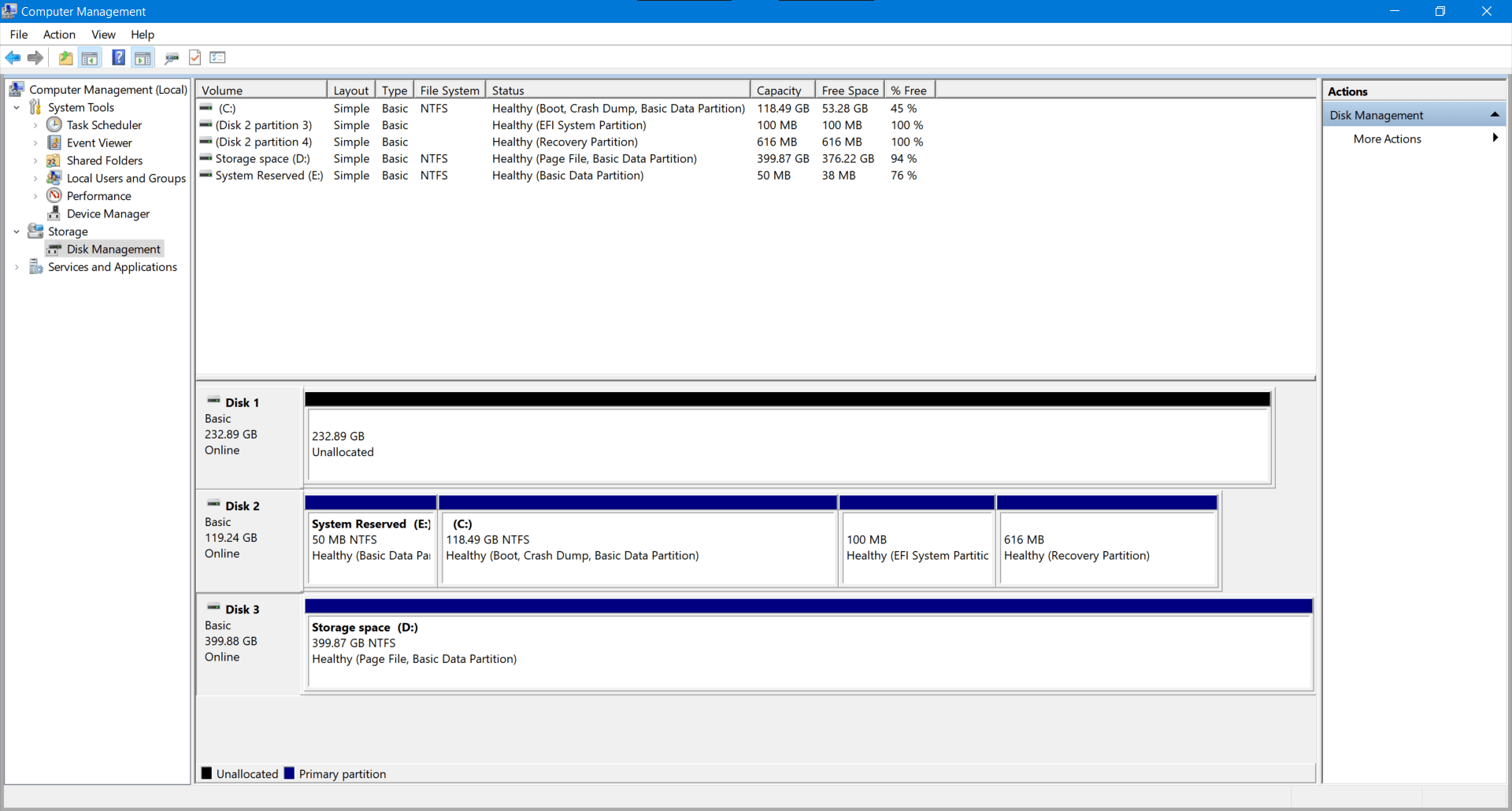The image size is (1512, 811).
Task: Select Device Manager in the sidebar
Action: (107, 213)
